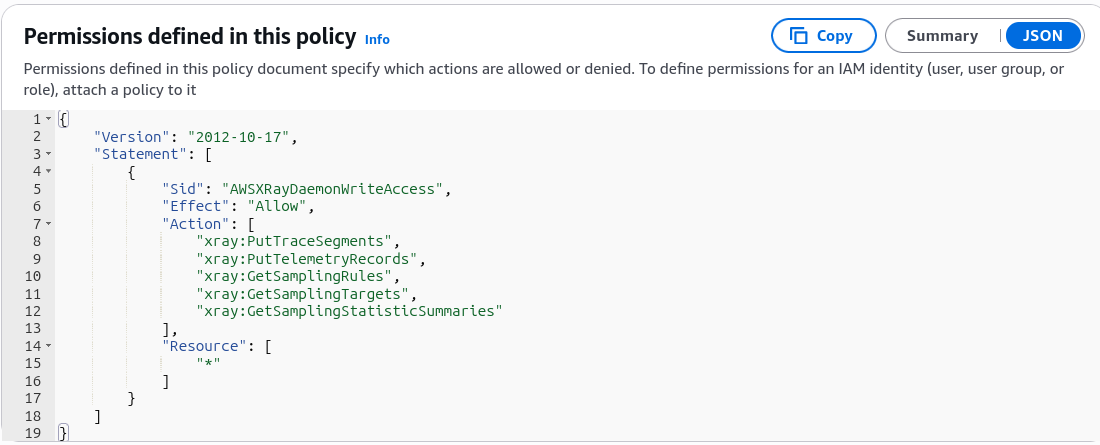Click the "*" resource value

coord(209,364)
